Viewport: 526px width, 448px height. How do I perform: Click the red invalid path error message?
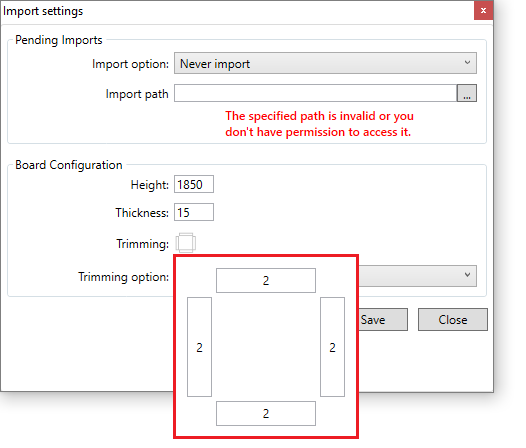coord(319,124)
